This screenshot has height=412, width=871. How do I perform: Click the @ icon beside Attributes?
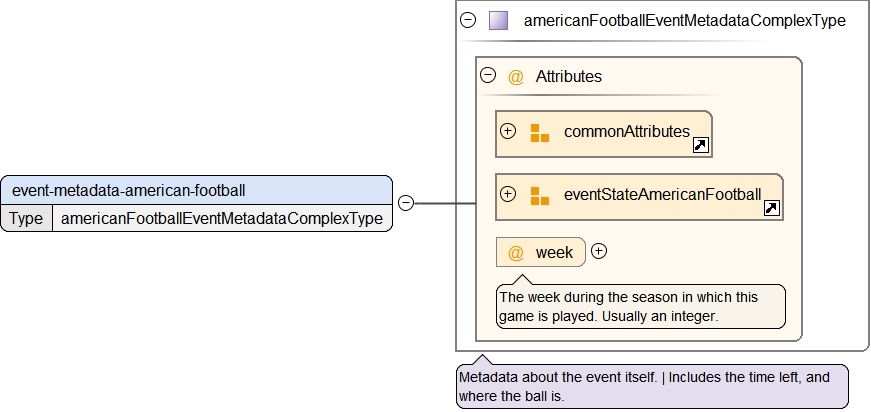click(x=516, y=76)
